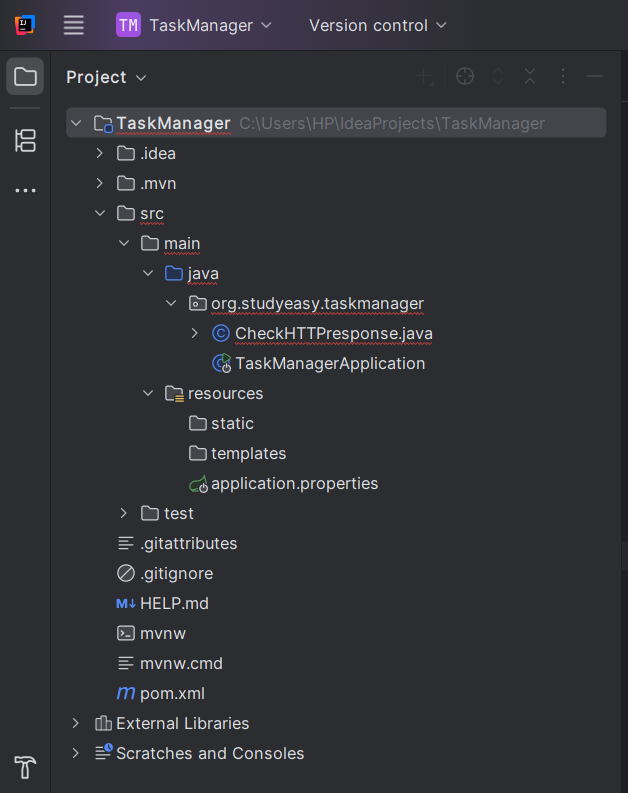Screen dimensions: 628x793
Task: Open the main hamburger menu
Action: 73,25
